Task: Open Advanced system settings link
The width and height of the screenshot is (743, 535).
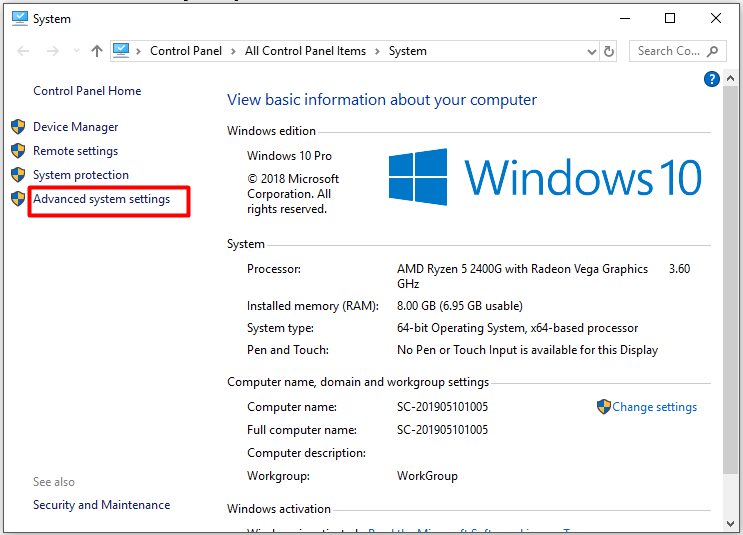Action: click(x=101, y=199)
